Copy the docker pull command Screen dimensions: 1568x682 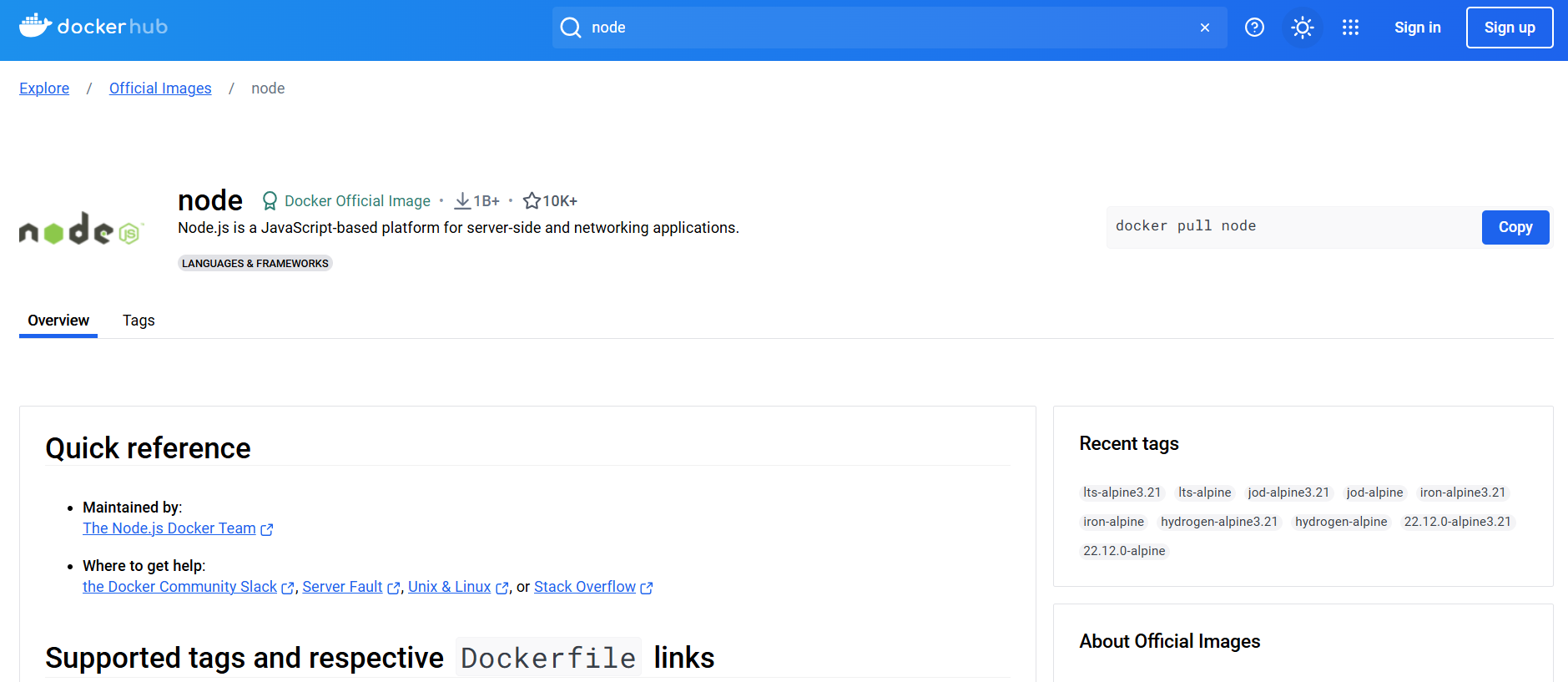click(1515, 227)
